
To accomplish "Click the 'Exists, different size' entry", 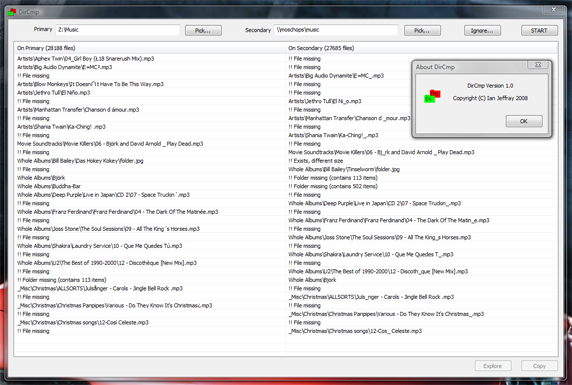I will click(316, 161).
